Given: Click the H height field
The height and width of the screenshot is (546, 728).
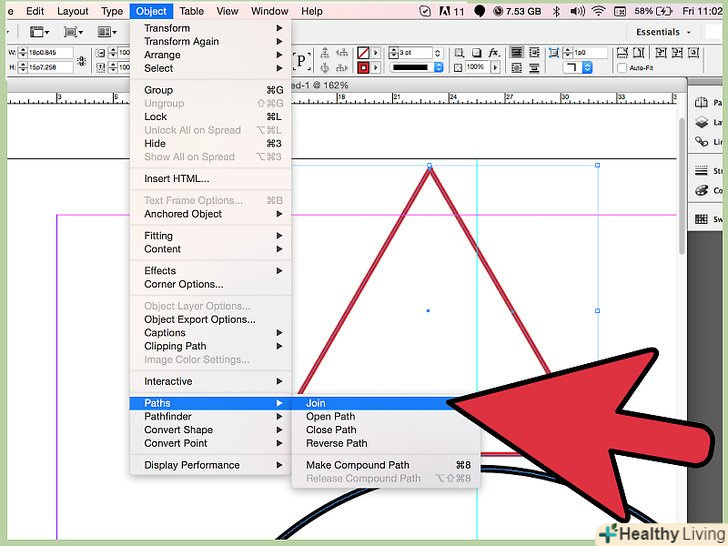Looking at the screenshot, I should pos(50,67).
